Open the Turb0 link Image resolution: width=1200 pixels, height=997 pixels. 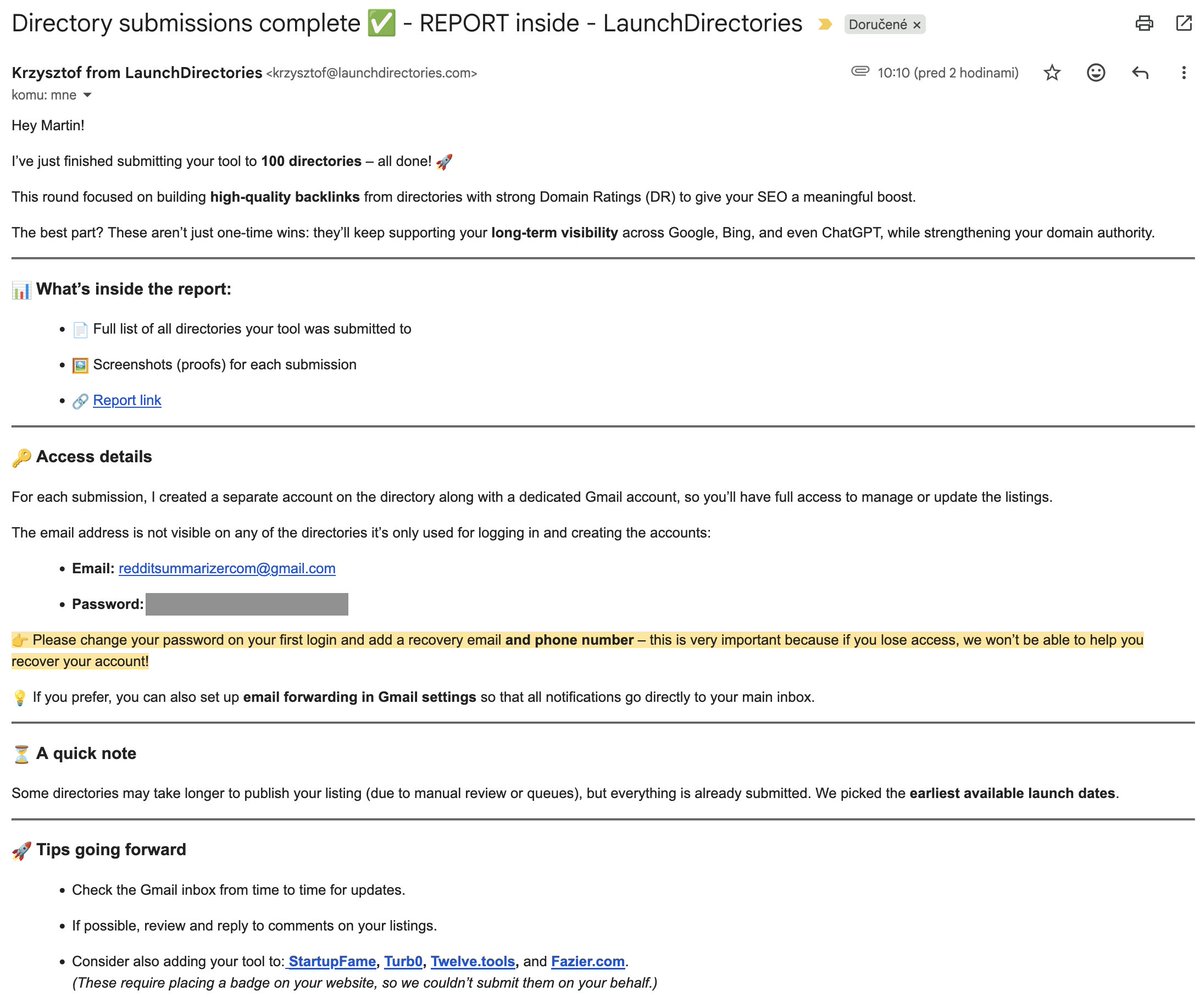coord(403,961)
